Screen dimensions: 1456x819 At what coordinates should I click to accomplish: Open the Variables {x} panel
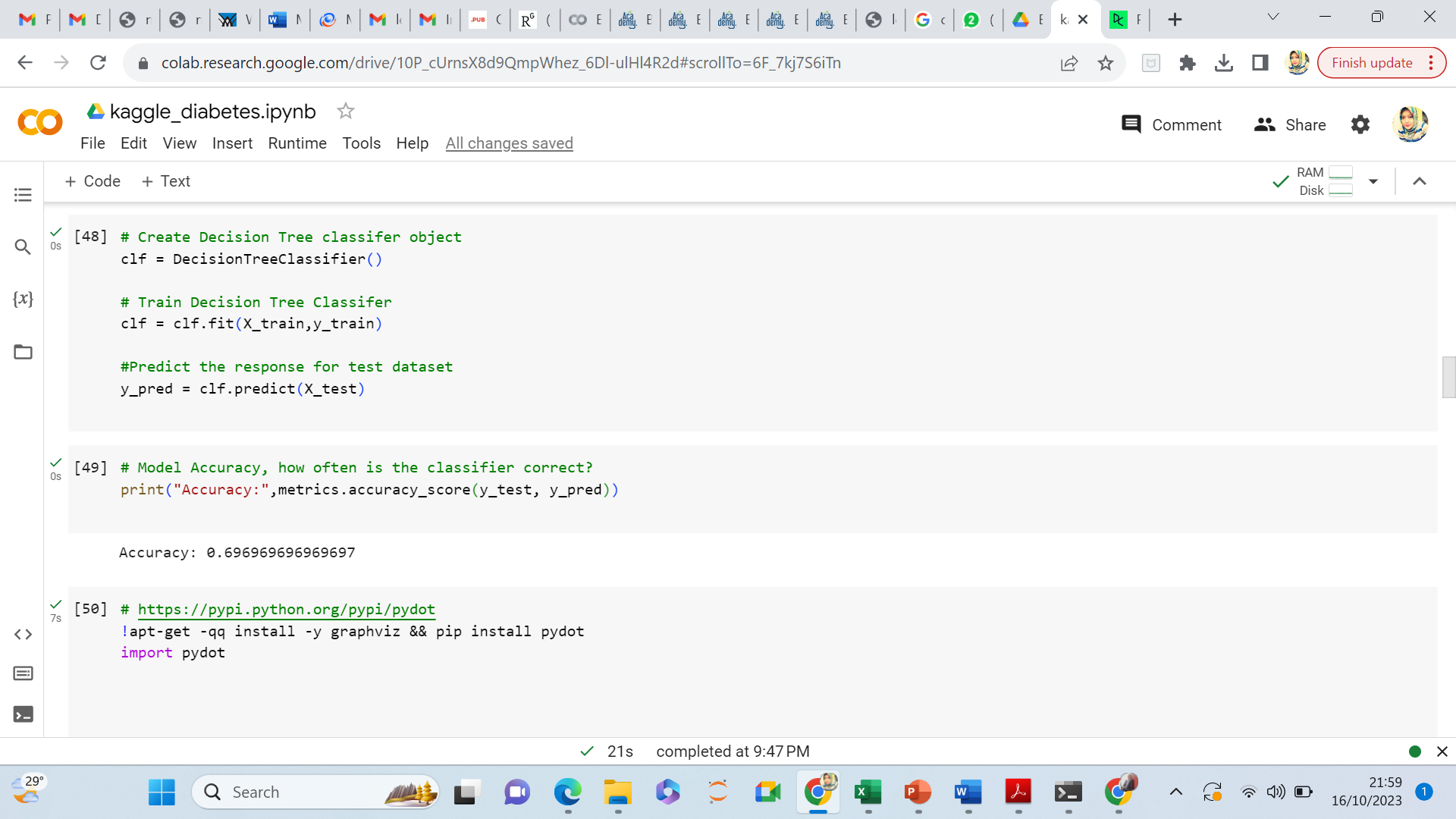pyautogui.click(x=23, y=299)
